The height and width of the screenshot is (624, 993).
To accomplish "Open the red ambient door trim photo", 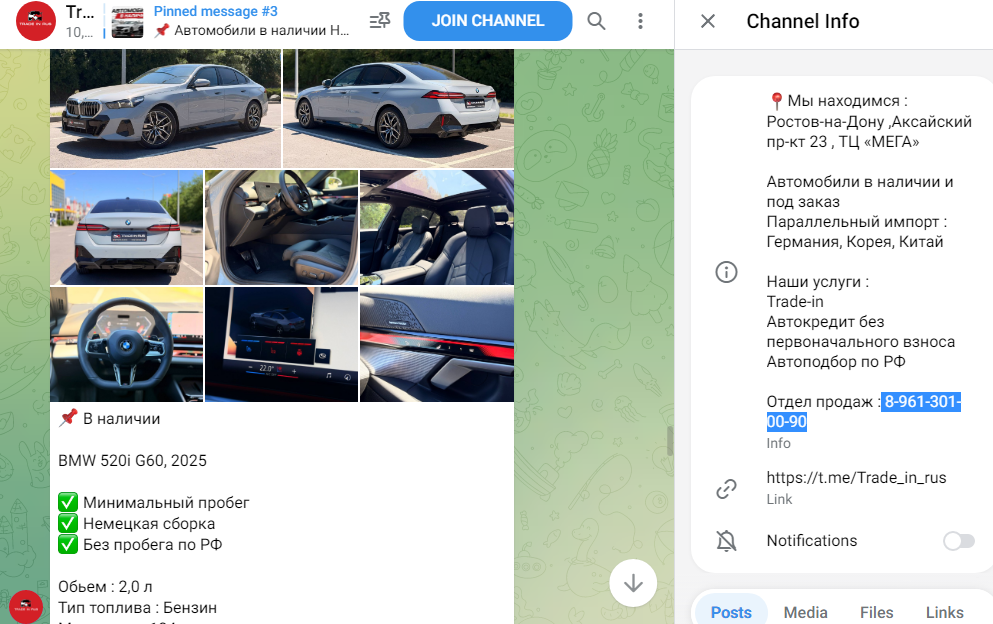I will coord(437,345).
